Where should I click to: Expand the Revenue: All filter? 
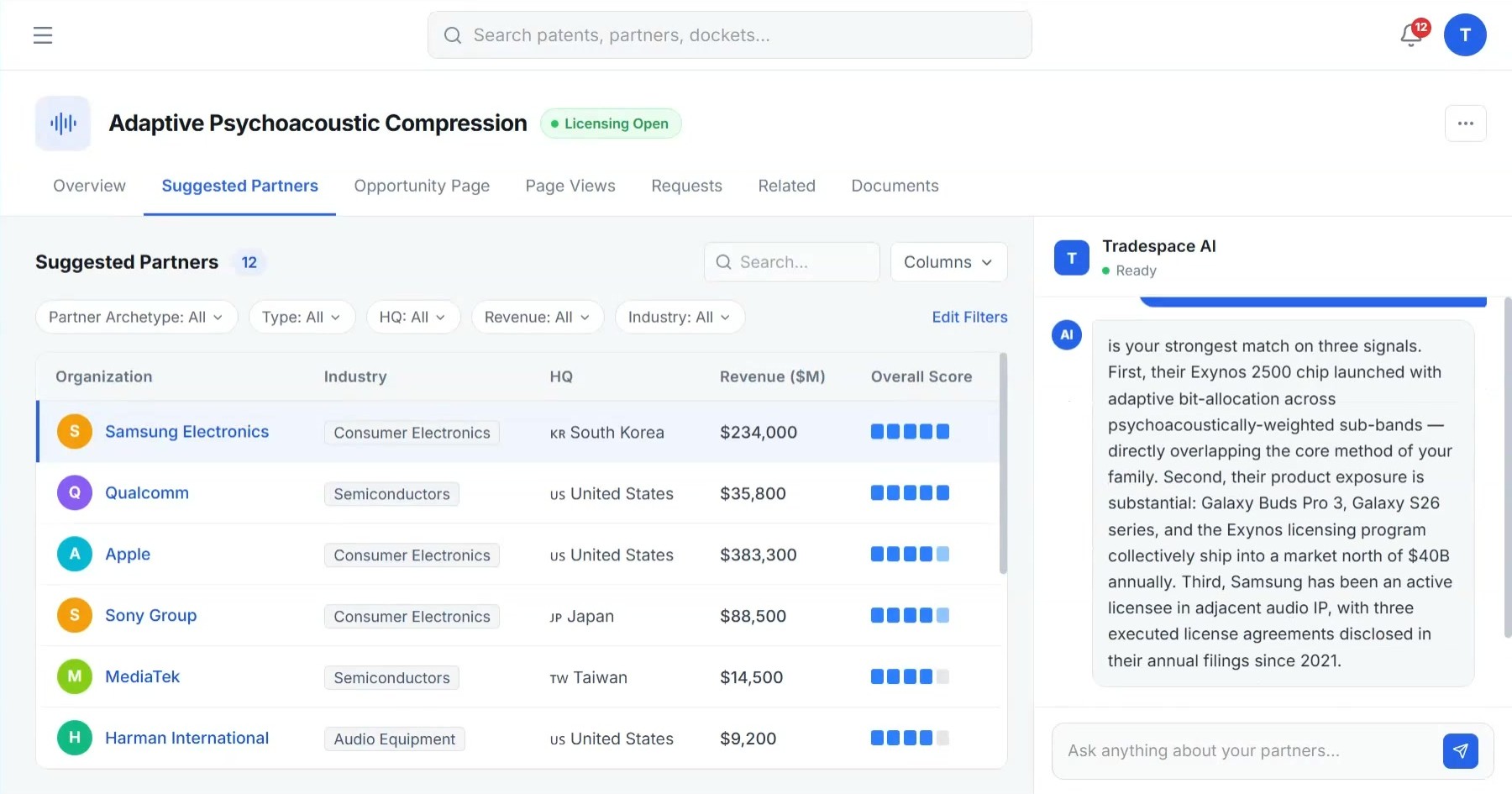coord(538,317)
